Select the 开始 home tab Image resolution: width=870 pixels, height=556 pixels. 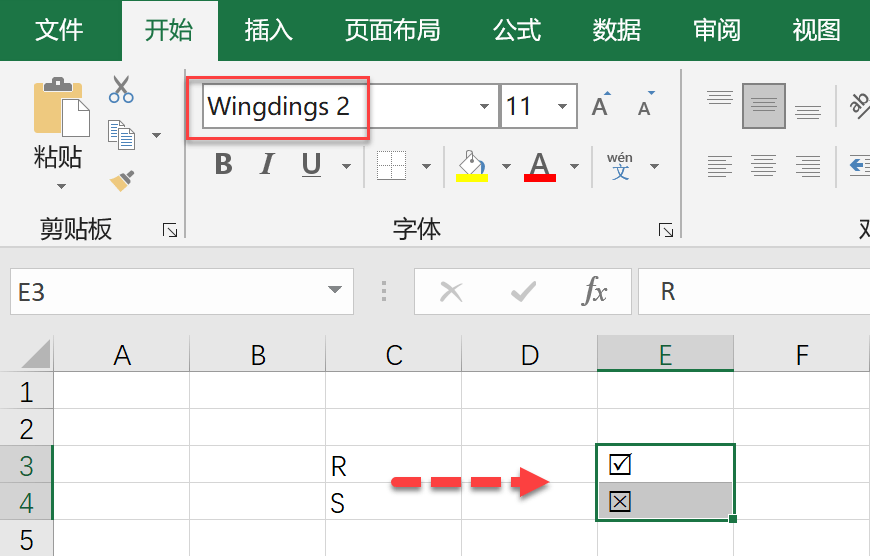click(x=169, y=30)
